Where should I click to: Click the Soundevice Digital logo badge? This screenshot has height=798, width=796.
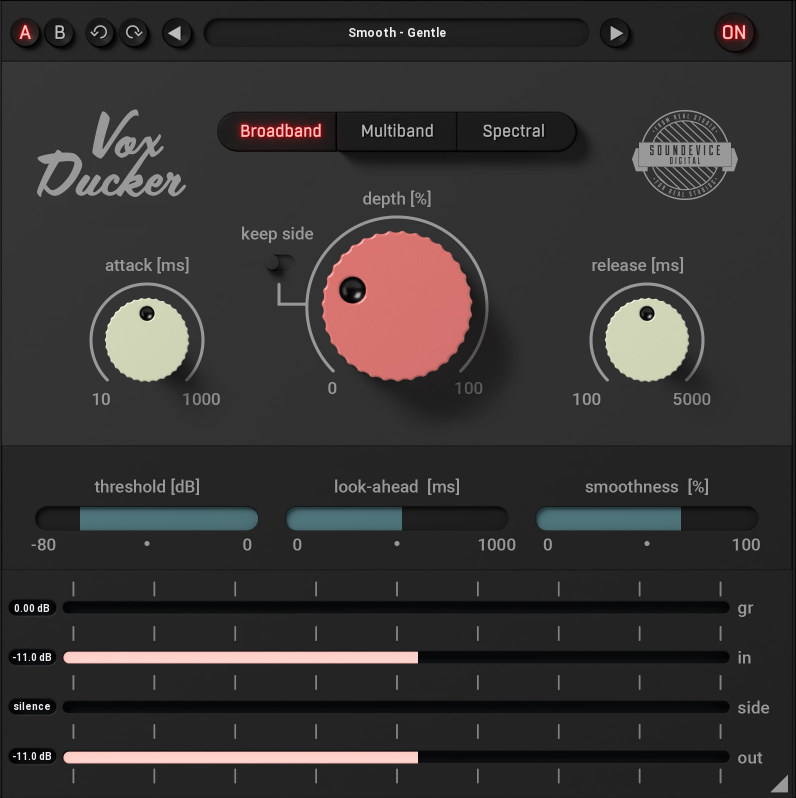click(685, 155)
